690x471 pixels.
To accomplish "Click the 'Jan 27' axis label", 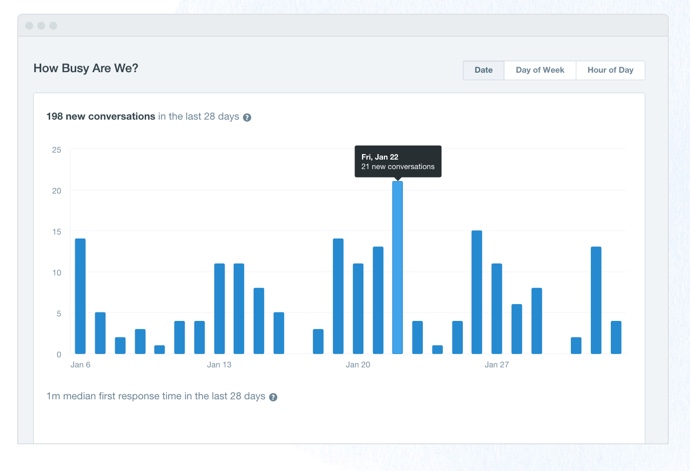I will click(x=497, y=365).
